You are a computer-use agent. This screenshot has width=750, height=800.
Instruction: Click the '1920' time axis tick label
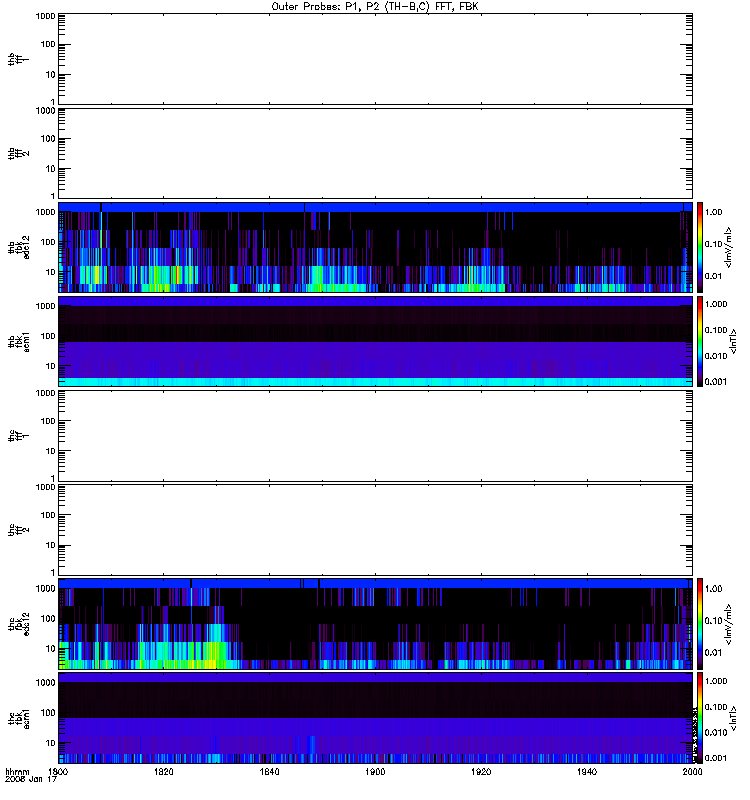click(x=481, y=771)
